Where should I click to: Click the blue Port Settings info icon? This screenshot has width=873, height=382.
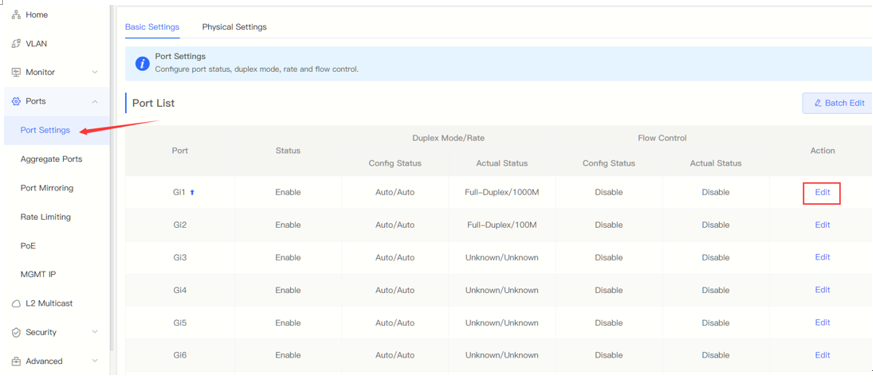[x=143, y=63]
